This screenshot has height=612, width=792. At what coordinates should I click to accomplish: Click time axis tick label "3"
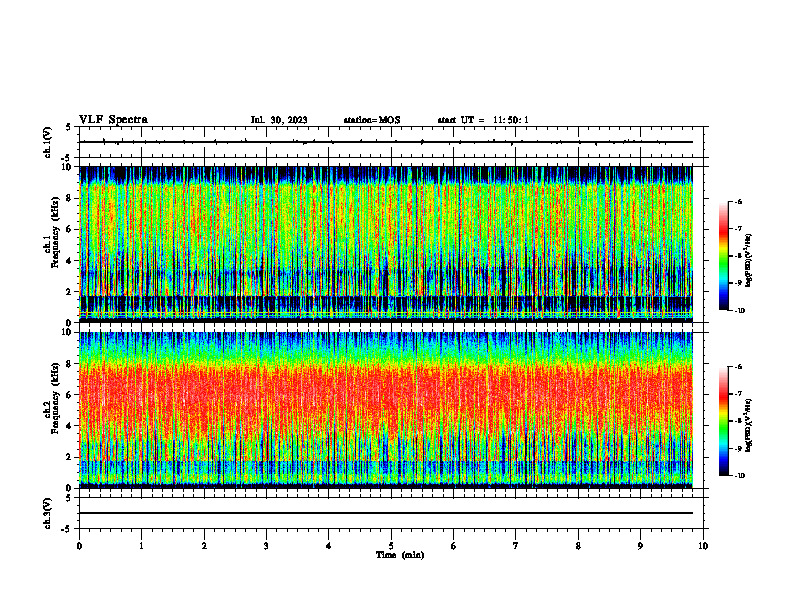tap(266, 546)
